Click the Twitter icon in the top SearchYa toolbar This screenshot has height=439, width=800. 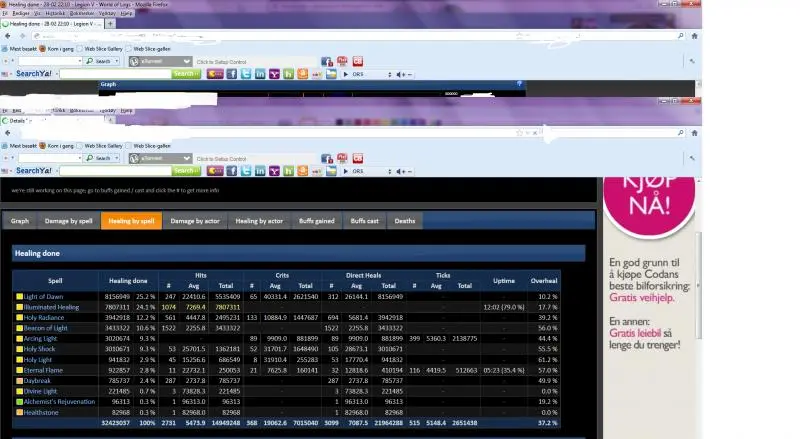[x=246, y=73]
